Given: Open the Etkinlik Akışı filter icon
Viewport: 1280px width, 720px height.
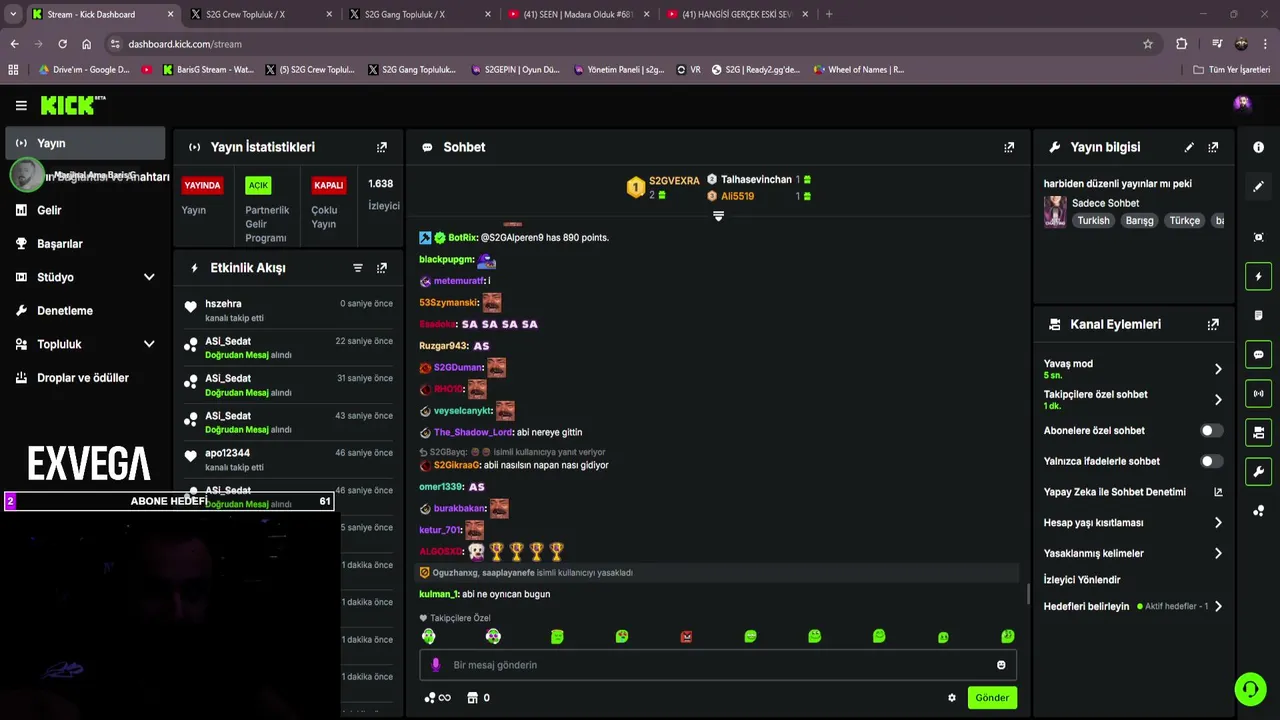Looking at the screenshot, I should [x=358, y=268].
